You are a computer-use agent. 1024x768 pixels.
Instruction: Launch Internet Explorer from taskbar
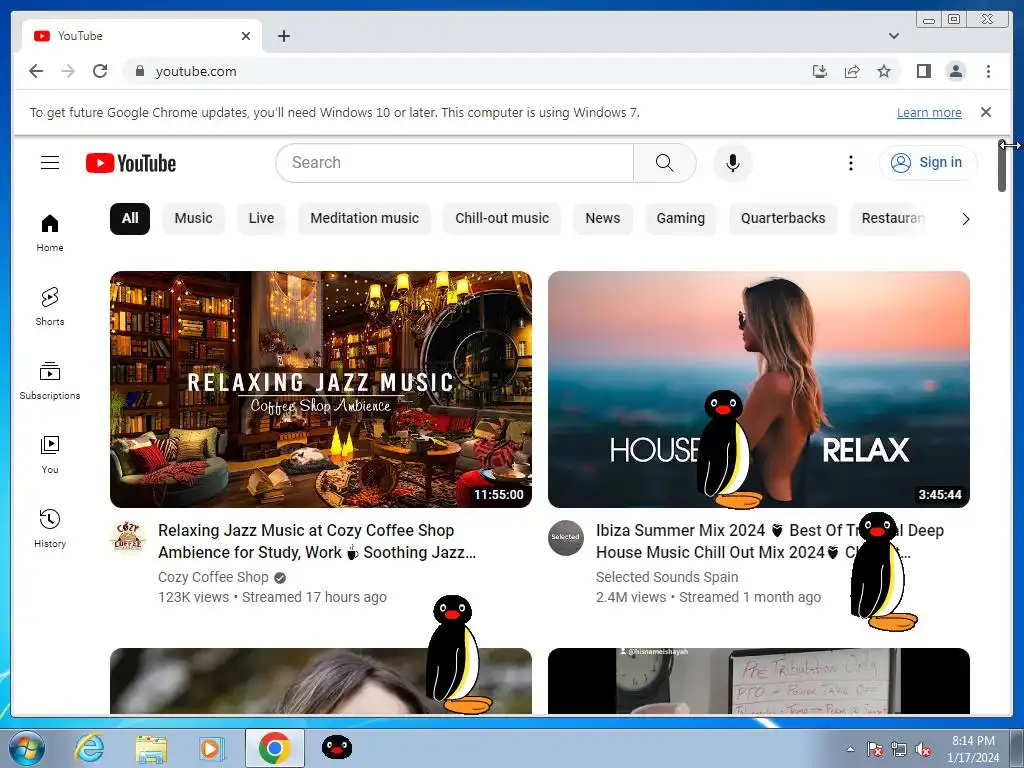coord(89,748)
